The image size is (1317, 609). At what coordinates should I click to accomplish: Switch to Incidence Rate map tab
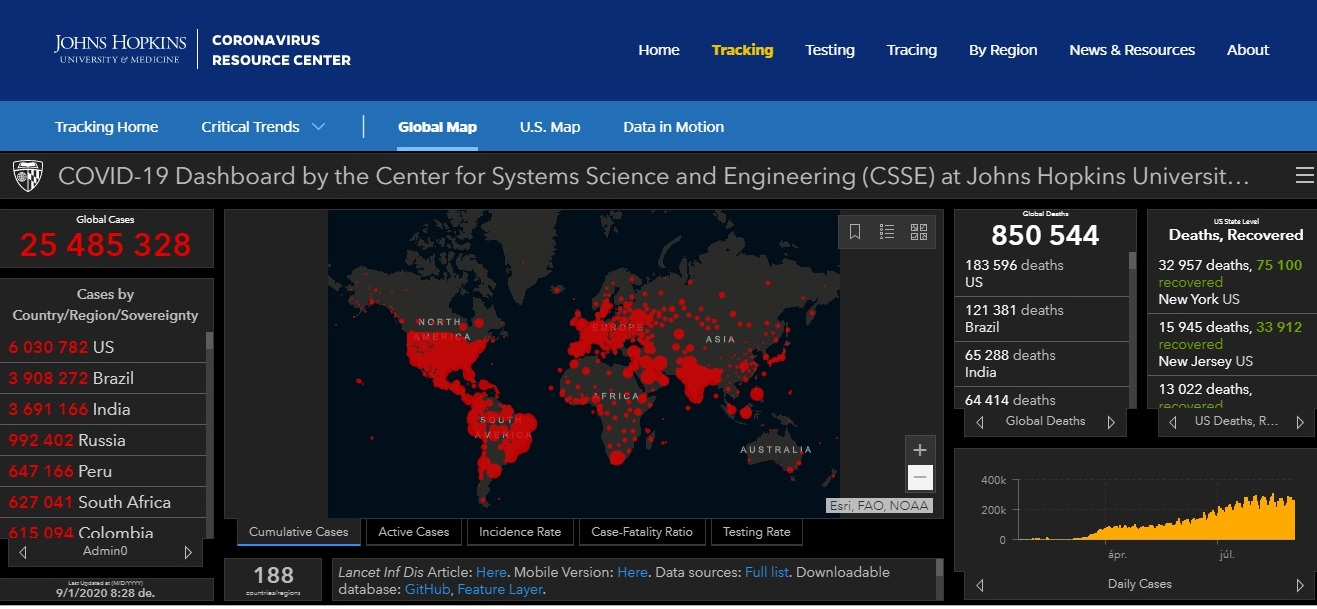[520, 532]
